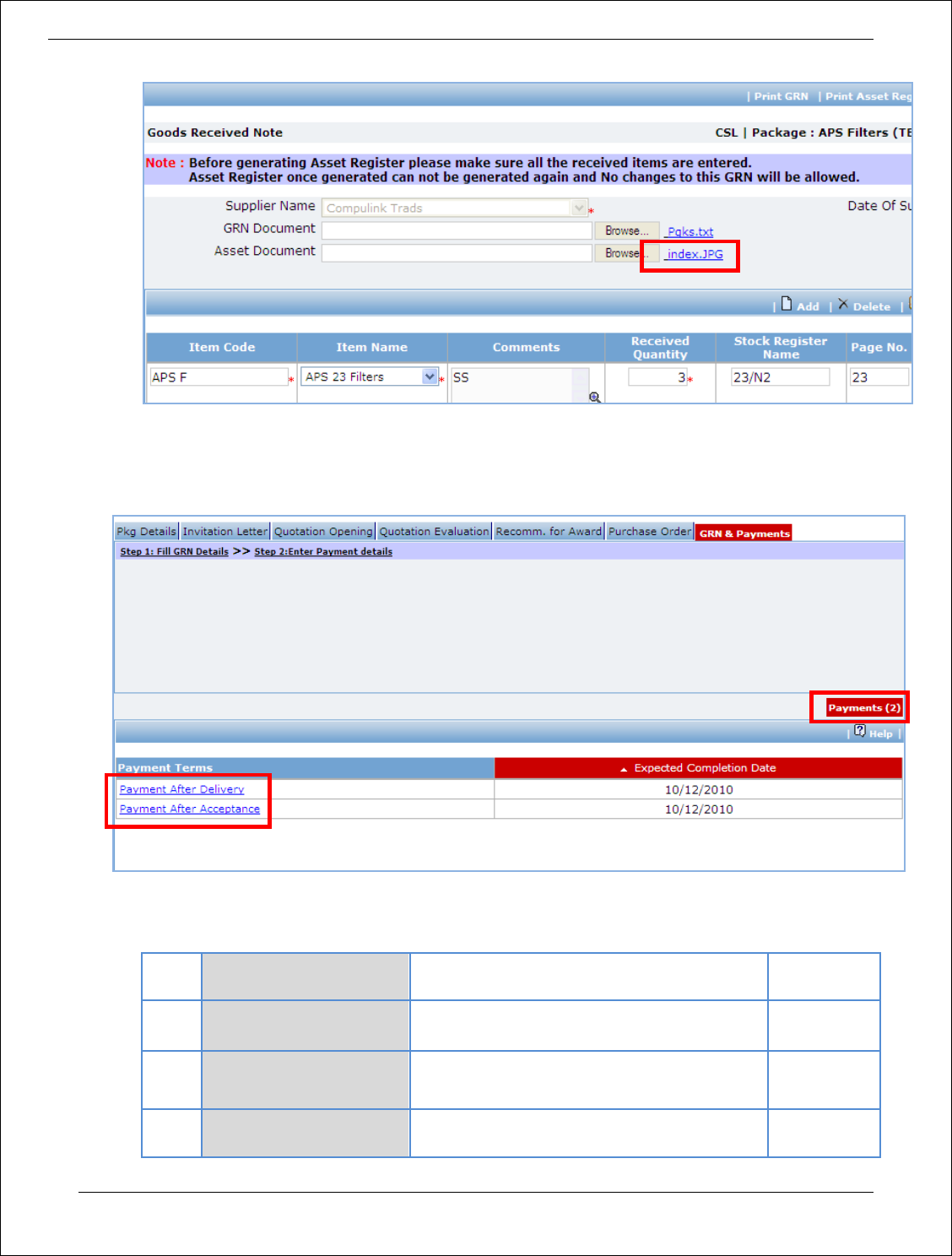Click the Delete text button
The width and height of the screenshot is (952, 1256).
coord(872,307)
